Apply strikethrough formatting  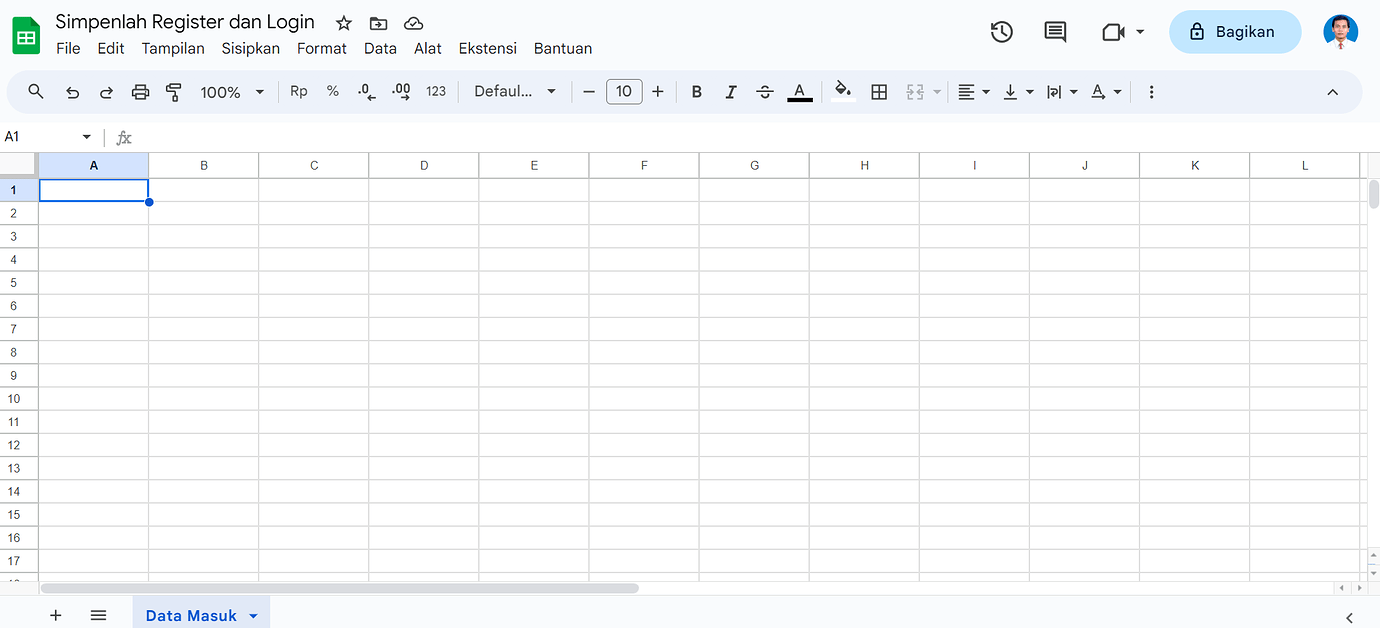click(x=765, y=91)
